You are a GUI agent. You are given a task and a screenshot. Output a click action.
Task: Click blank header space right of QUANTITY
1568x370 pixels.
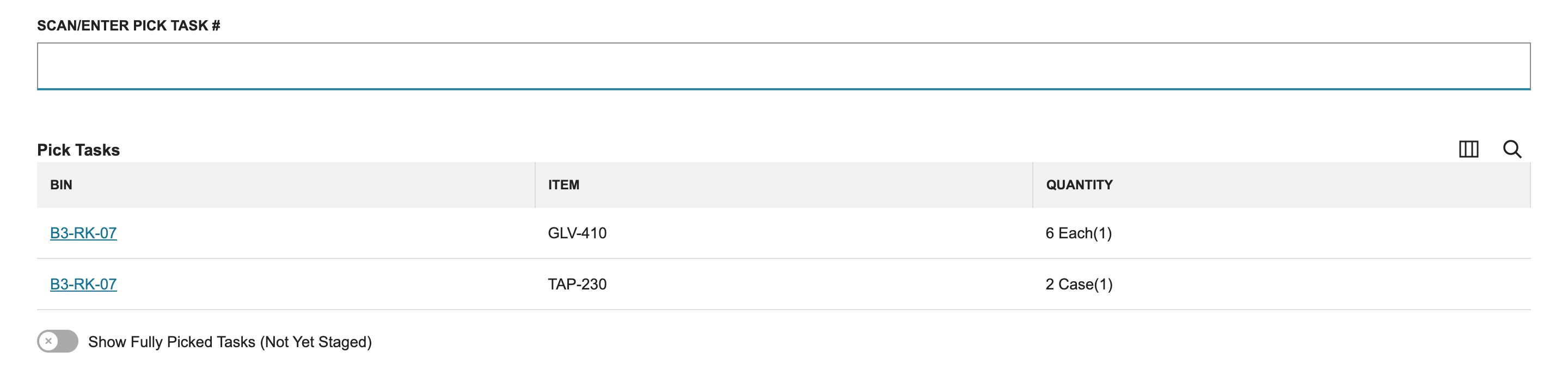coord(1321,185)
